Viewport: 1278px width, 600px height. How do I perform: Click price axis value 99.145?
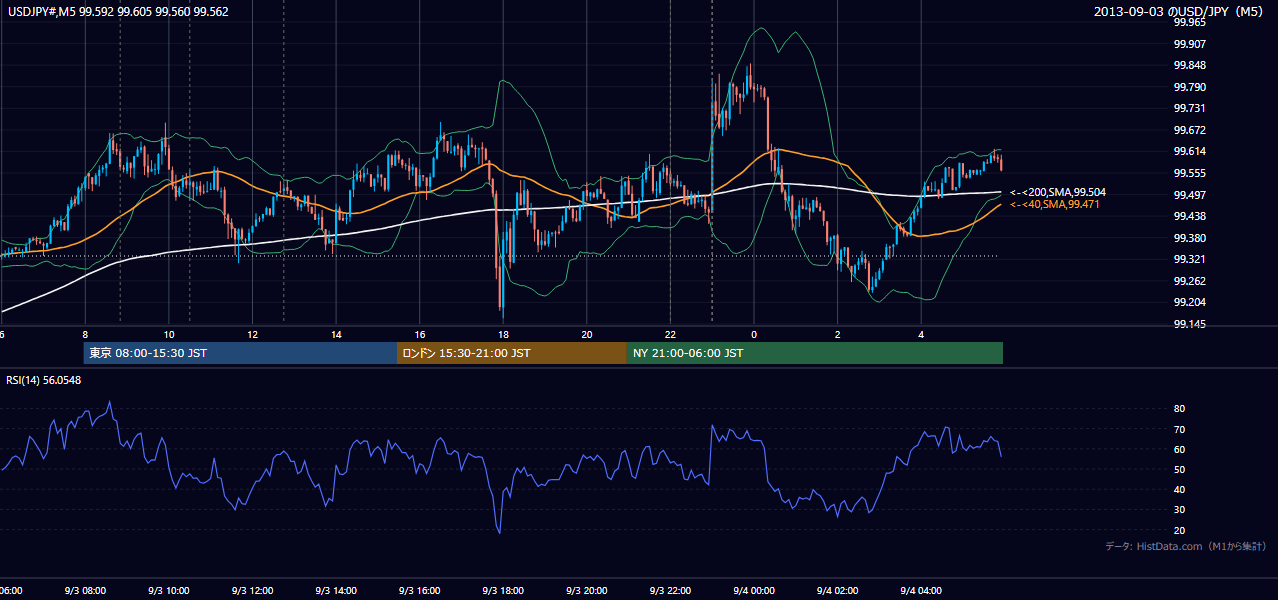tap(1189, 324)
